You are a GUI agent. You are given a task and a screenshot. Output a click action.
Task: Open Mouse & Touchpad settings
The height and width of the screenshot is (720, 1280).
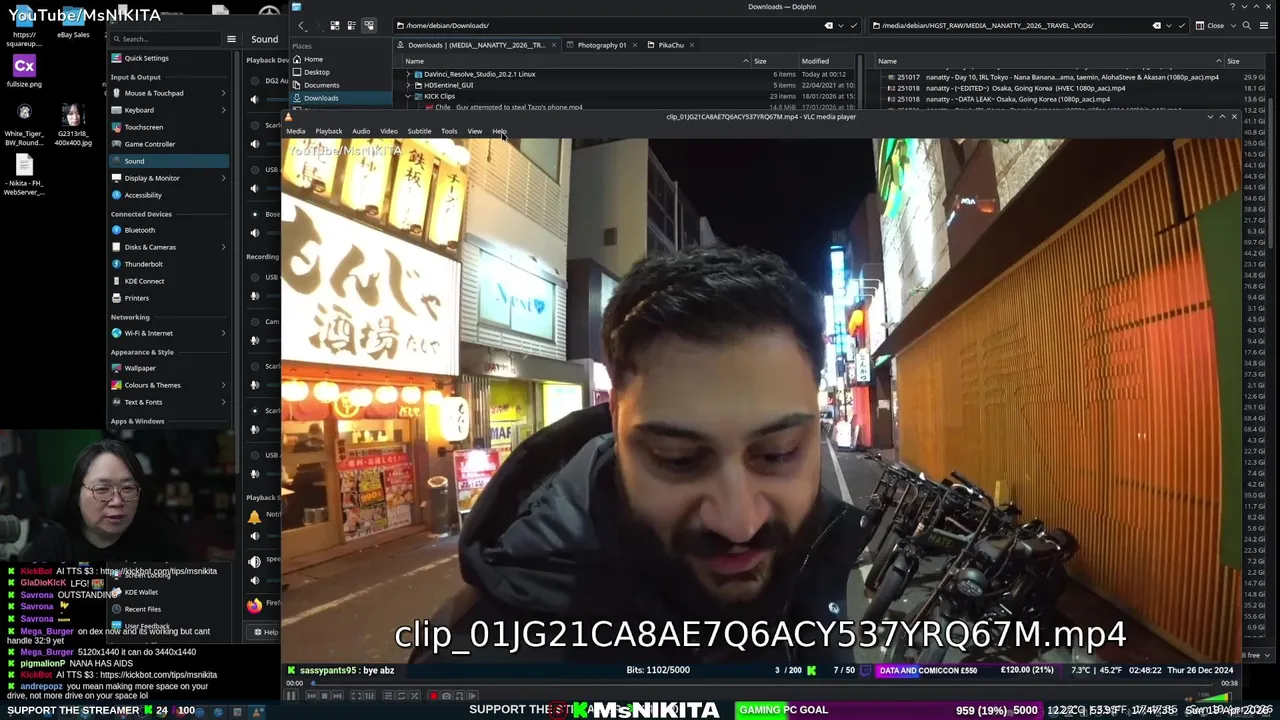pos(168,93)
